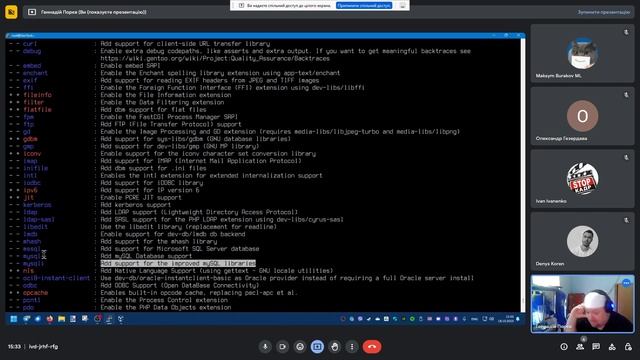Screen dimensions: 640x360
Task: Click the 'kerberos' flag name in terminal
Action: [x=37, y=205]
